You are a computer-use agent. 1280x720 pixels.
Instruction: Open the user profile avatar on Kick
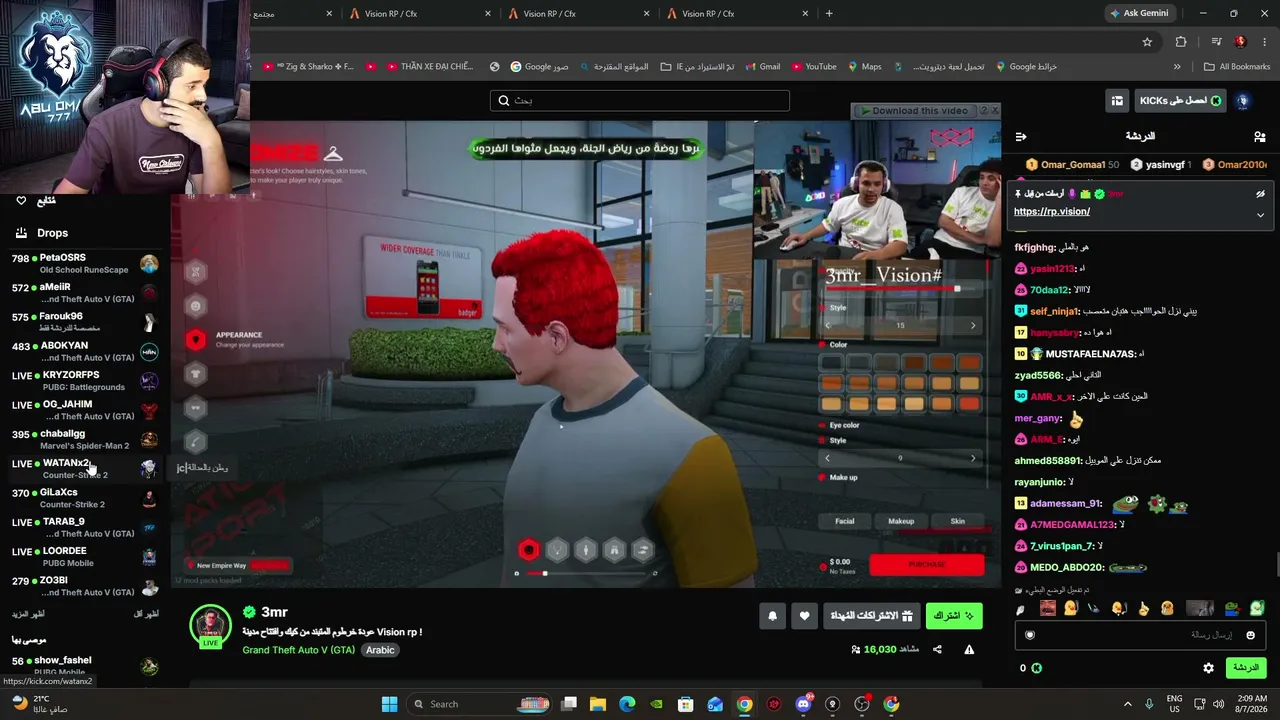[1243, 101]
